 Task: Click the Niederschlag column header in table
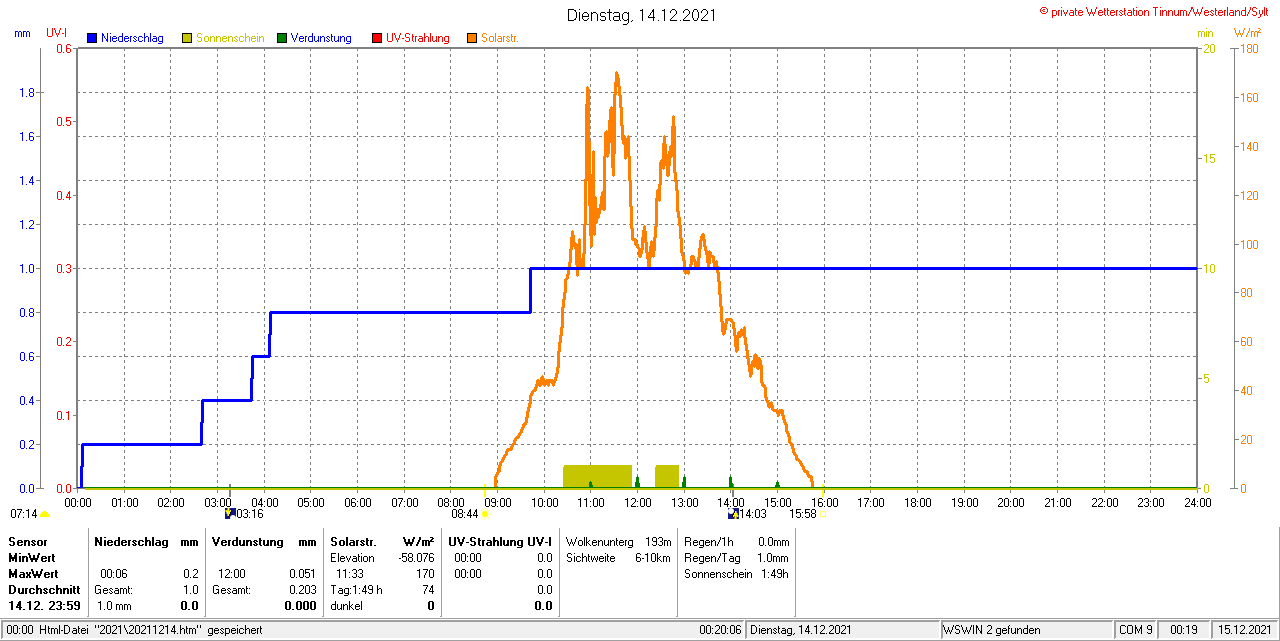(129, 541)
